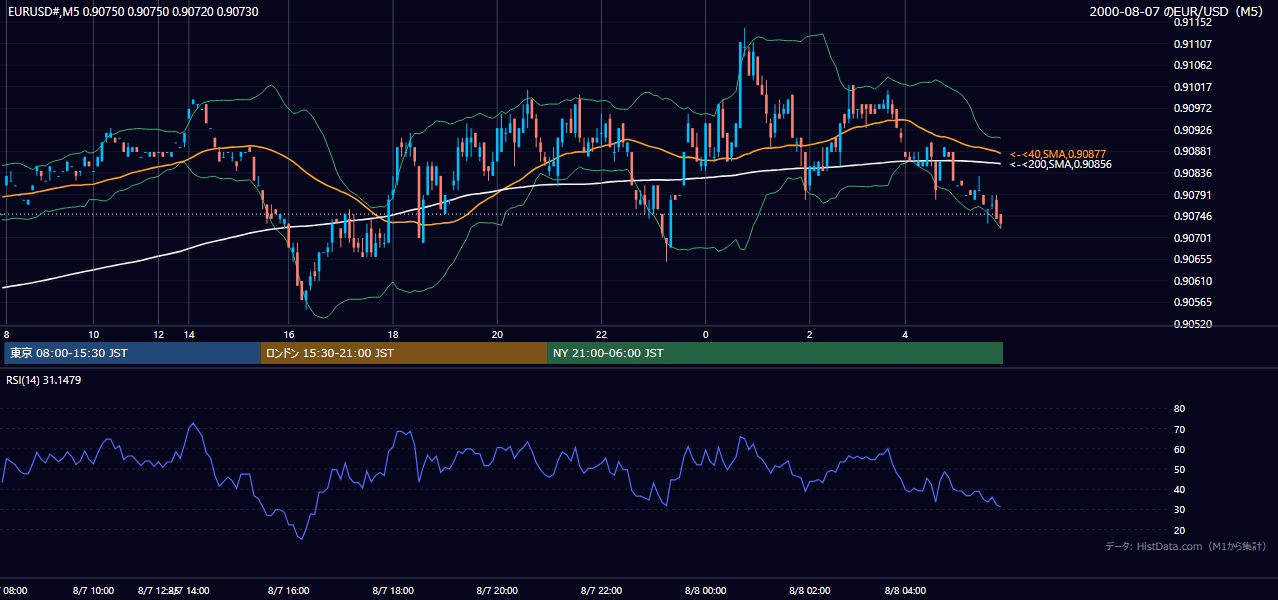Click the 8/7 20:00 bottom time label
1278x600 pixels.
click(497, 591)
